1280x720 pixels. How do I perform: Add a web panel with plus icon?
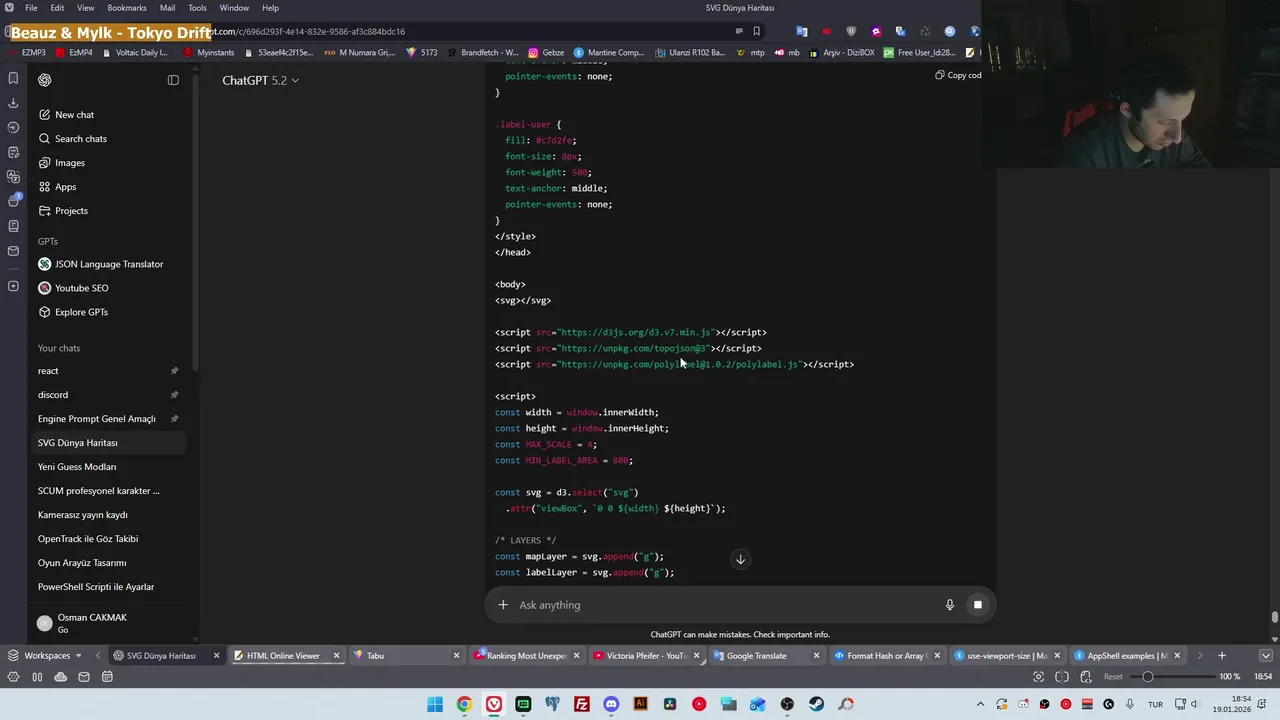(13, 287)
